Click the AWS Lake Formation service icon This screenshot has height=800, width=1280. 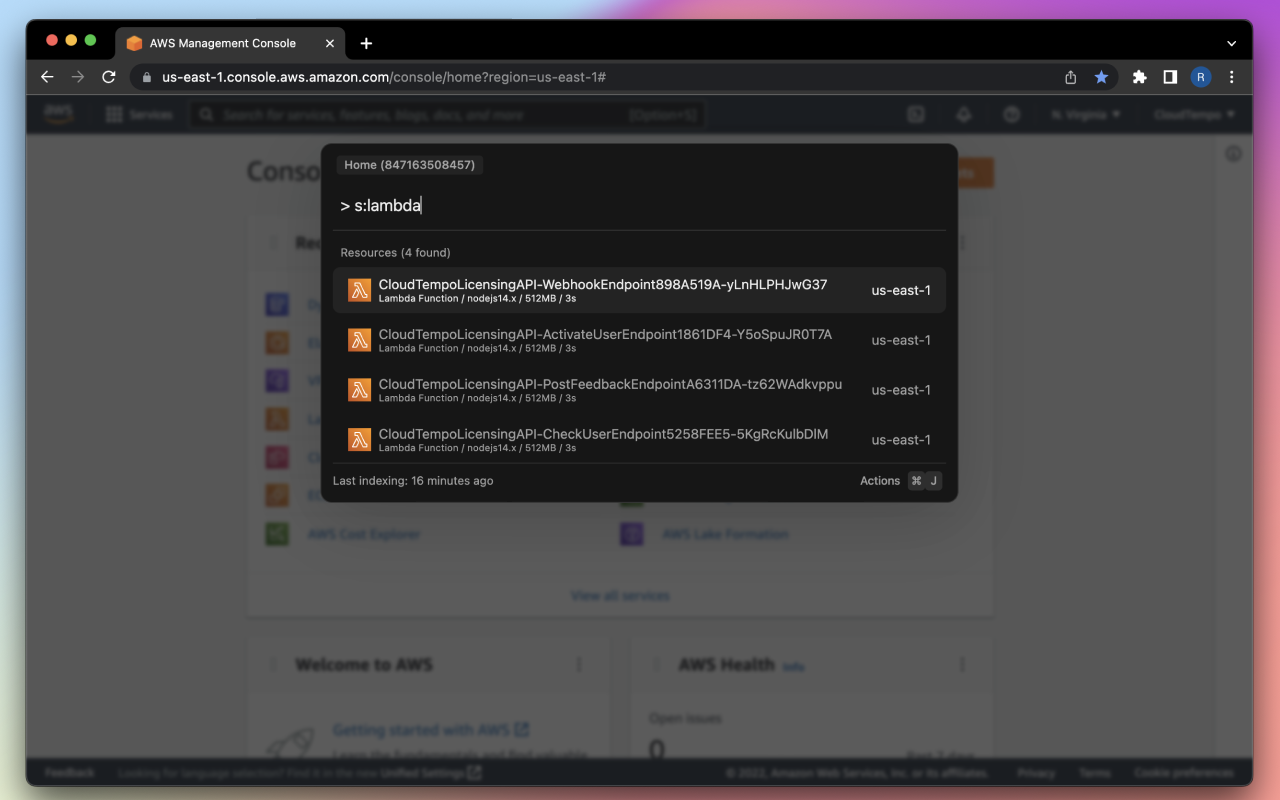point(632,534)
